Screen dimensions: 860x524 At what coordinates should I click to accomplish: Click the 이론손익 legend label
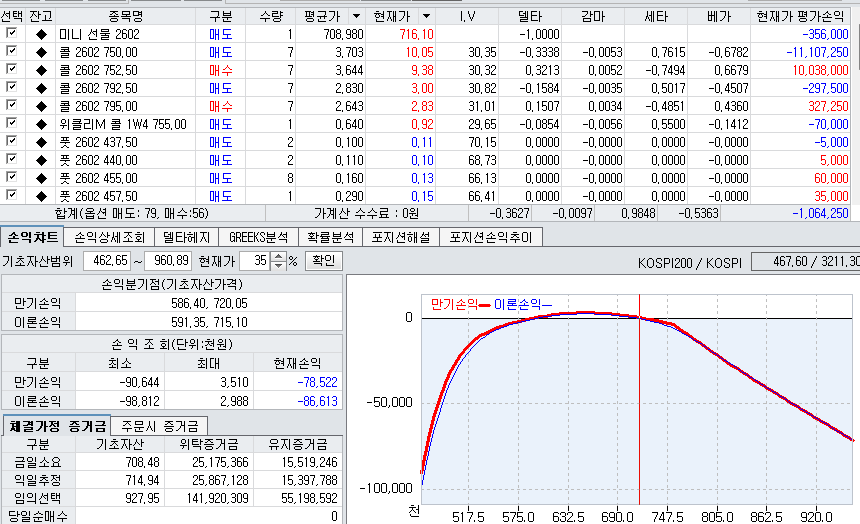click(517, 305)
